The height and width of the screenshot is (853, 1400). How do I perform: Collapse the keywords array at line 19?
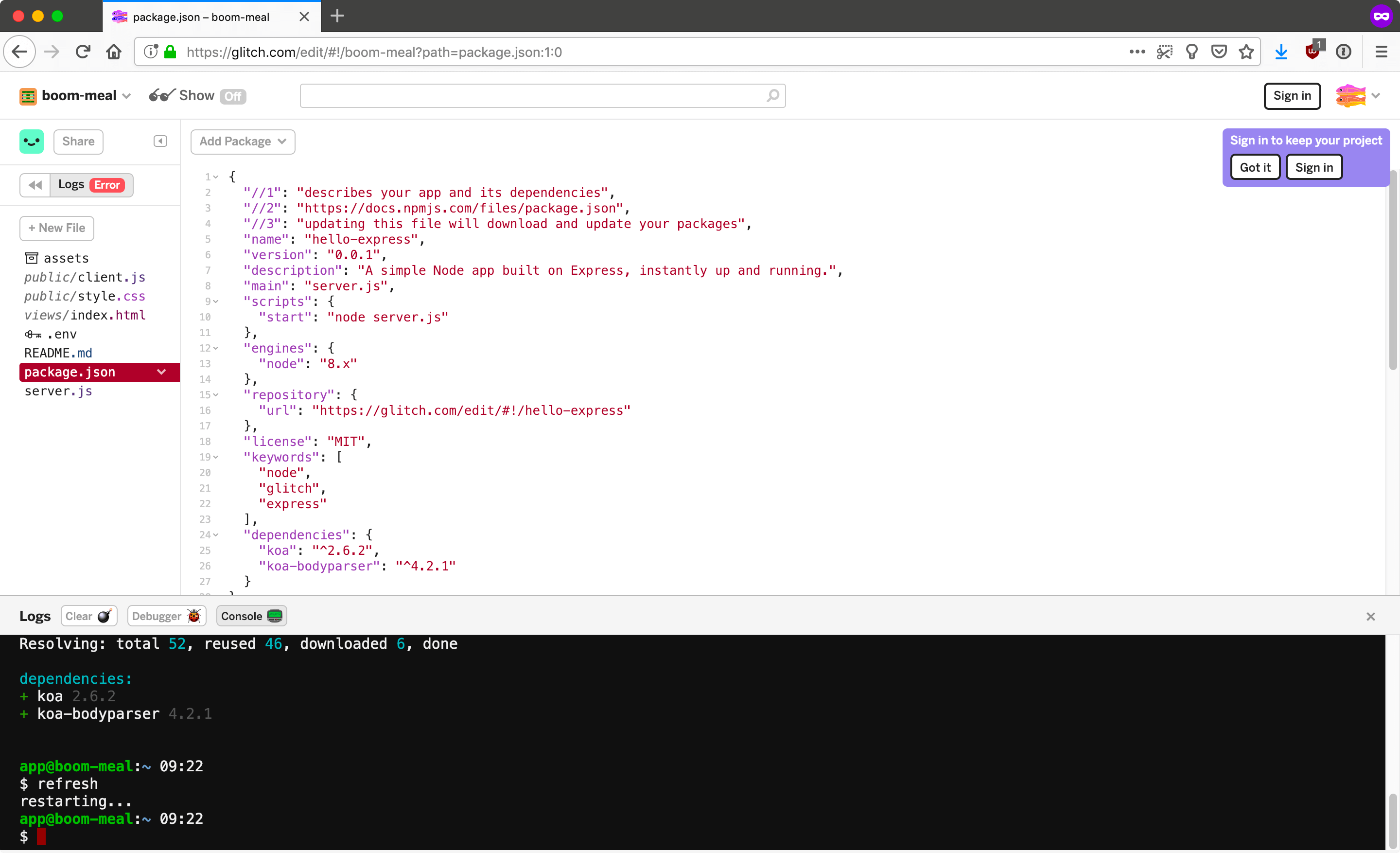click(x=216, y=457)
